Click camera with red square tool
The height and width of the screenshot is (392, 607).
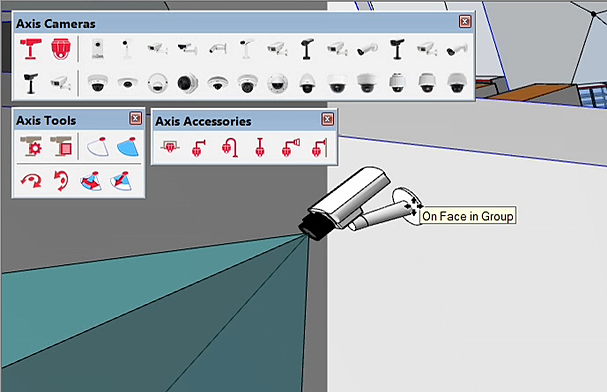(61, 146)
